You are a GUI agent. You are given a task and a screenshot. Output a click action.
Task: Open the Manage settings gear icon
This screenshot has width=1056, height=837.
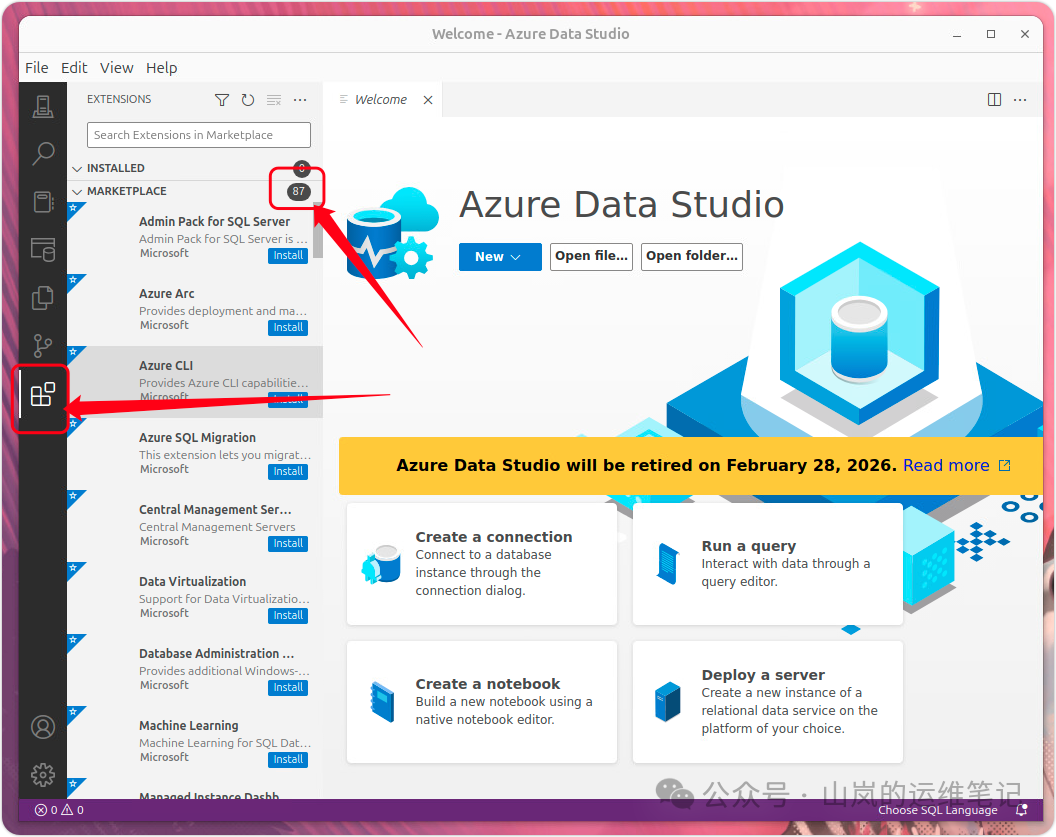click(42, 775)
